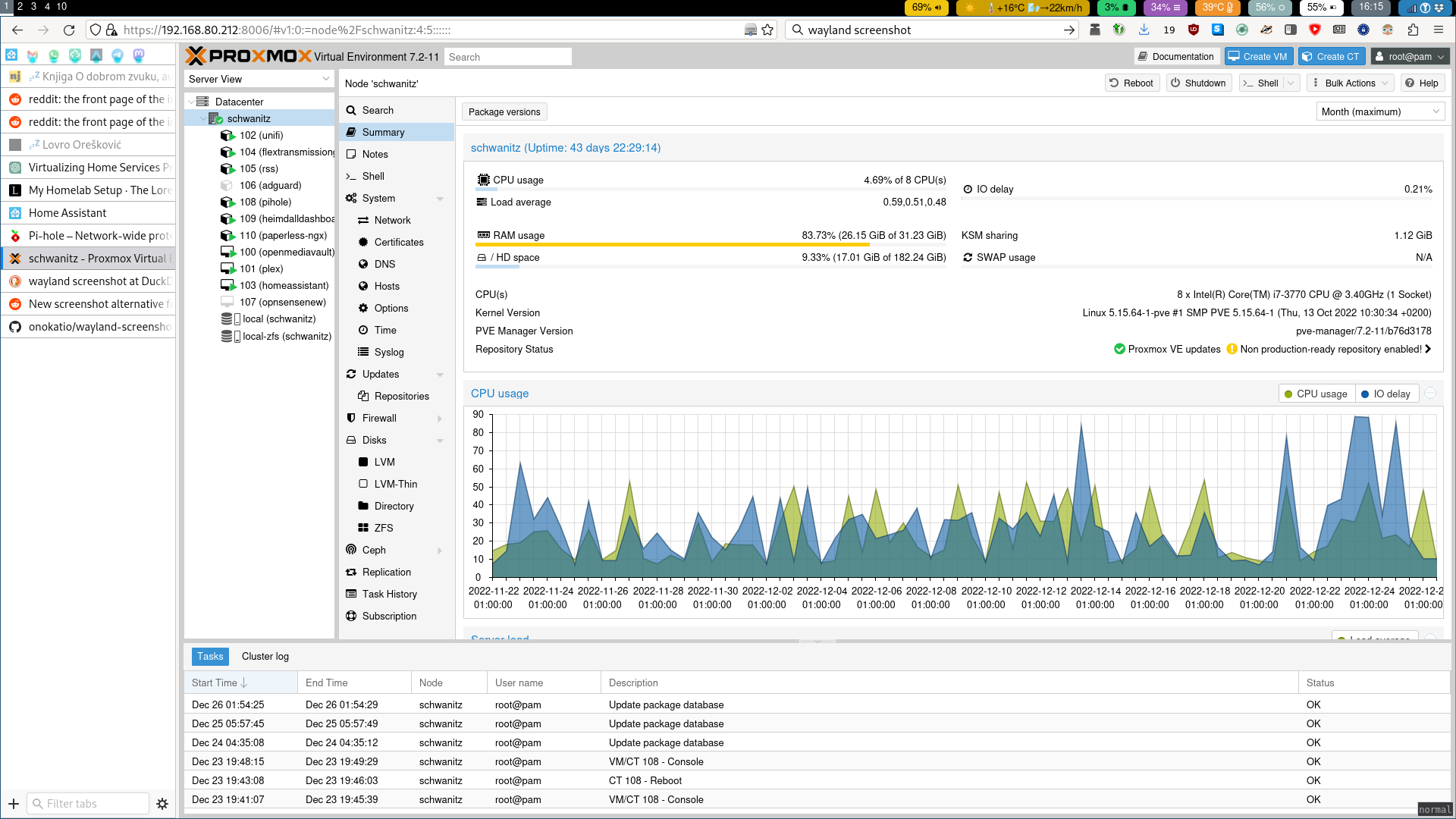Screen dimensions: 1456x819
Task: Select local-zfs storage icon in tree
Action: [x=227, y=336]
